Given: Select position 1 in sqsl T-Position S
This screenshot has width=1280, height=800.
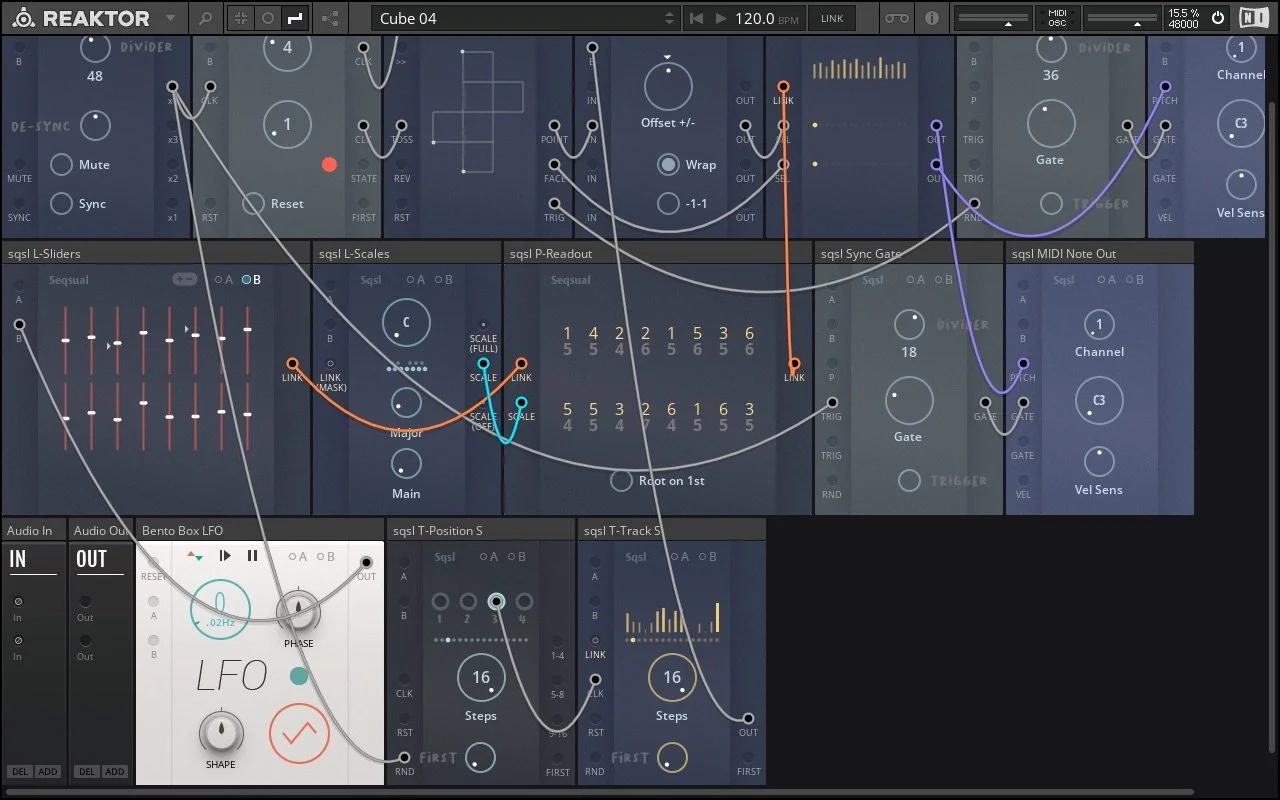Looking at the screenshot, I should (x=440, y=602).
